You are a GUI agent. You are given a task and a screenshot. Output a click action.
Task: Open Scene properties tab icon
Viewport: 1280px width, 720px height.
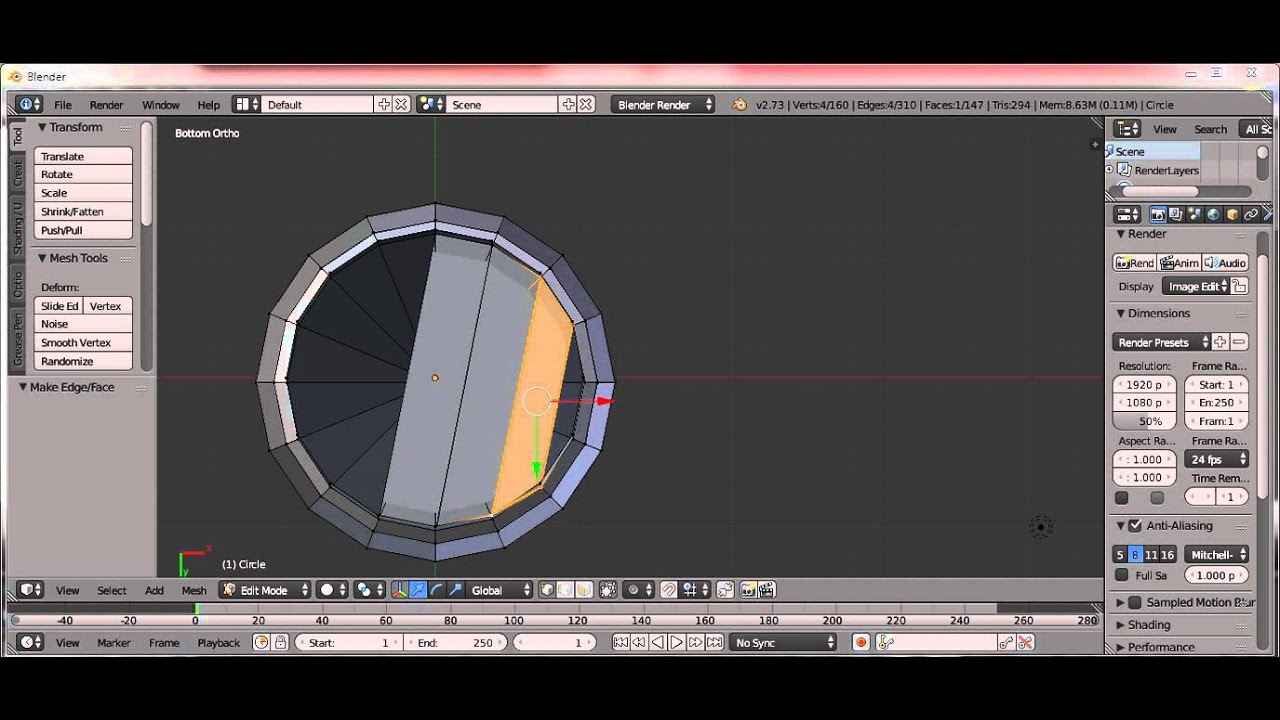1195,214
